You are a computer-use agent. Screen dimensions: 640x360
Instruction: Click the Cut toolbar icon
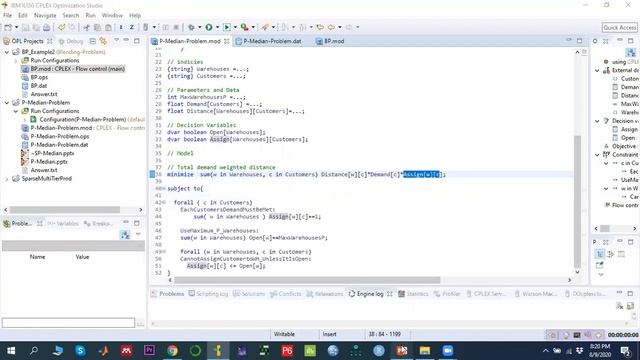(x=87, y=27)
